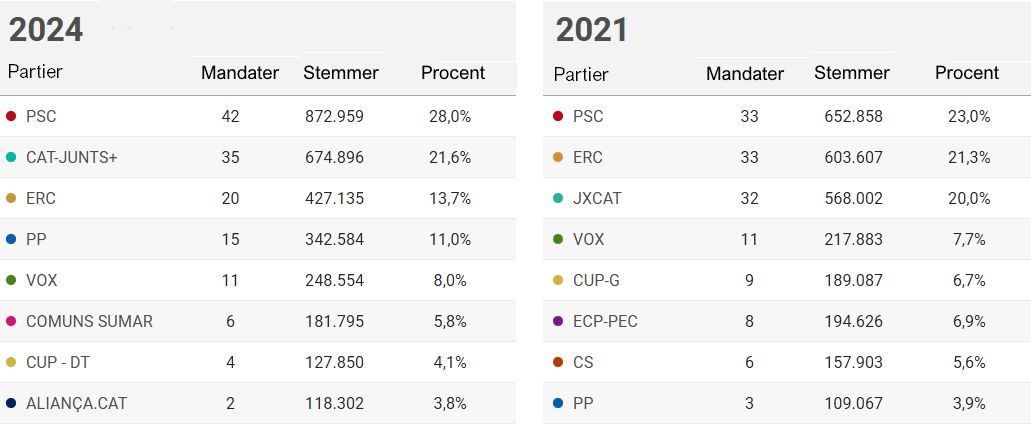Click the dark navy dot beside ALIANÇA.CAT
Image resolution: width=1031 pixels, height=425 pixels.
coord(11,404)
